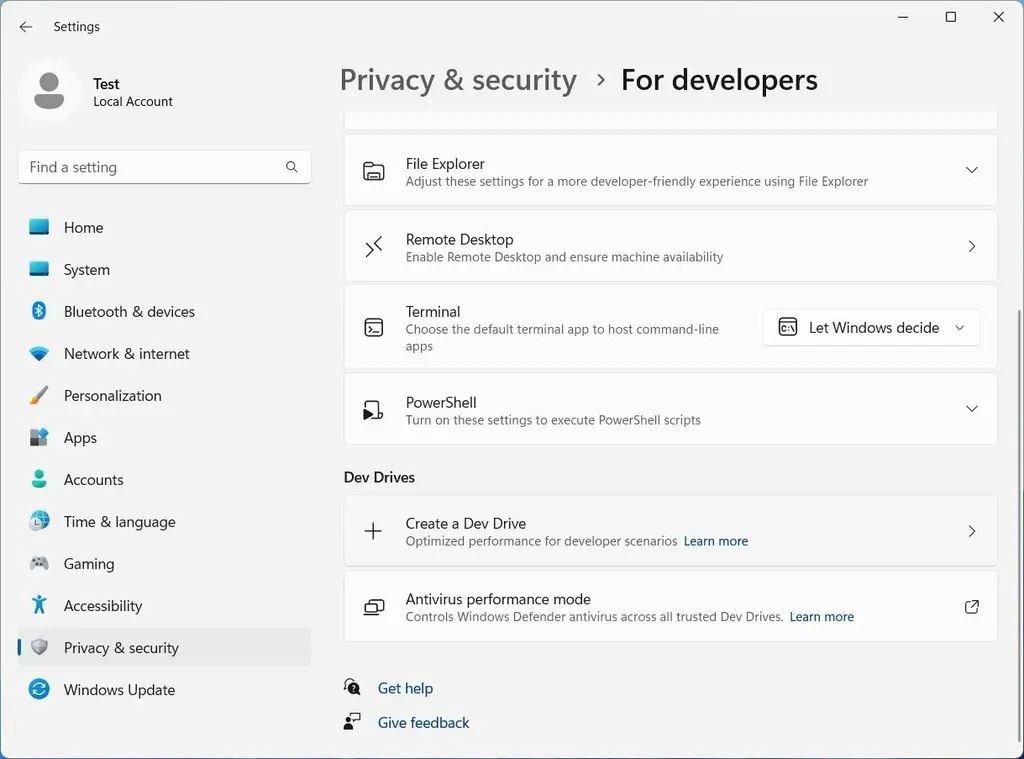Screen dimensions: 1024x759
Task: Click the Create a Dev Drive plus icon
Action: click(x=373, y=530)
